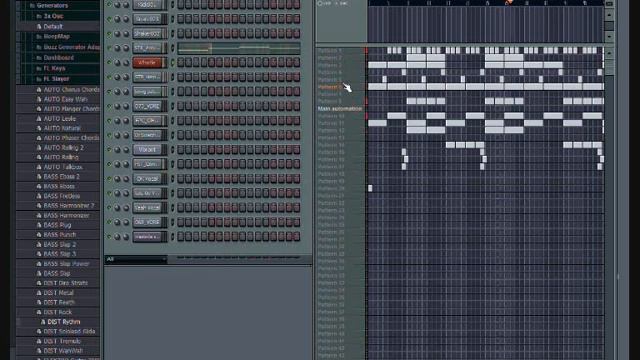
Task: Select the Default preset in the browser
Action: pos(53,27)
